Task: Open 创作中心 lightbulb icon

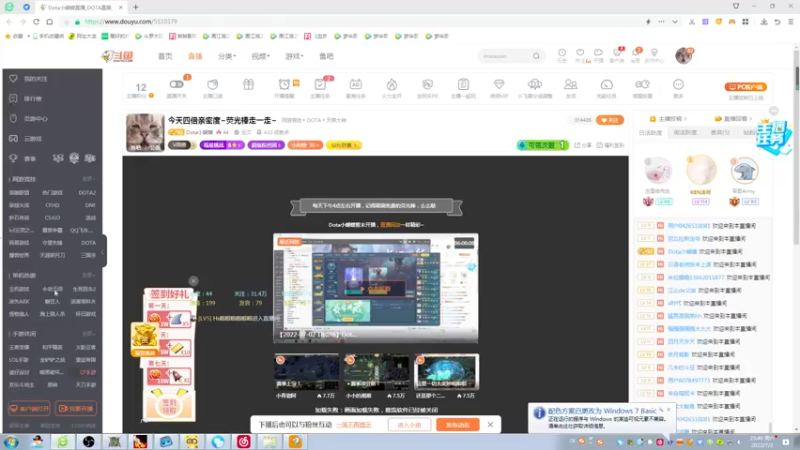Action: tap(654, 53)
